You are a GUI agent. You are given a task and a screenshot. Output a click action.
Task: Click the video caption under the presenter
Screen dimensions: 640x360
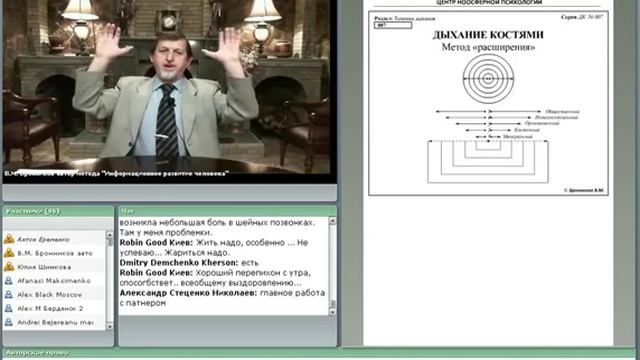(x=117, y=174)
